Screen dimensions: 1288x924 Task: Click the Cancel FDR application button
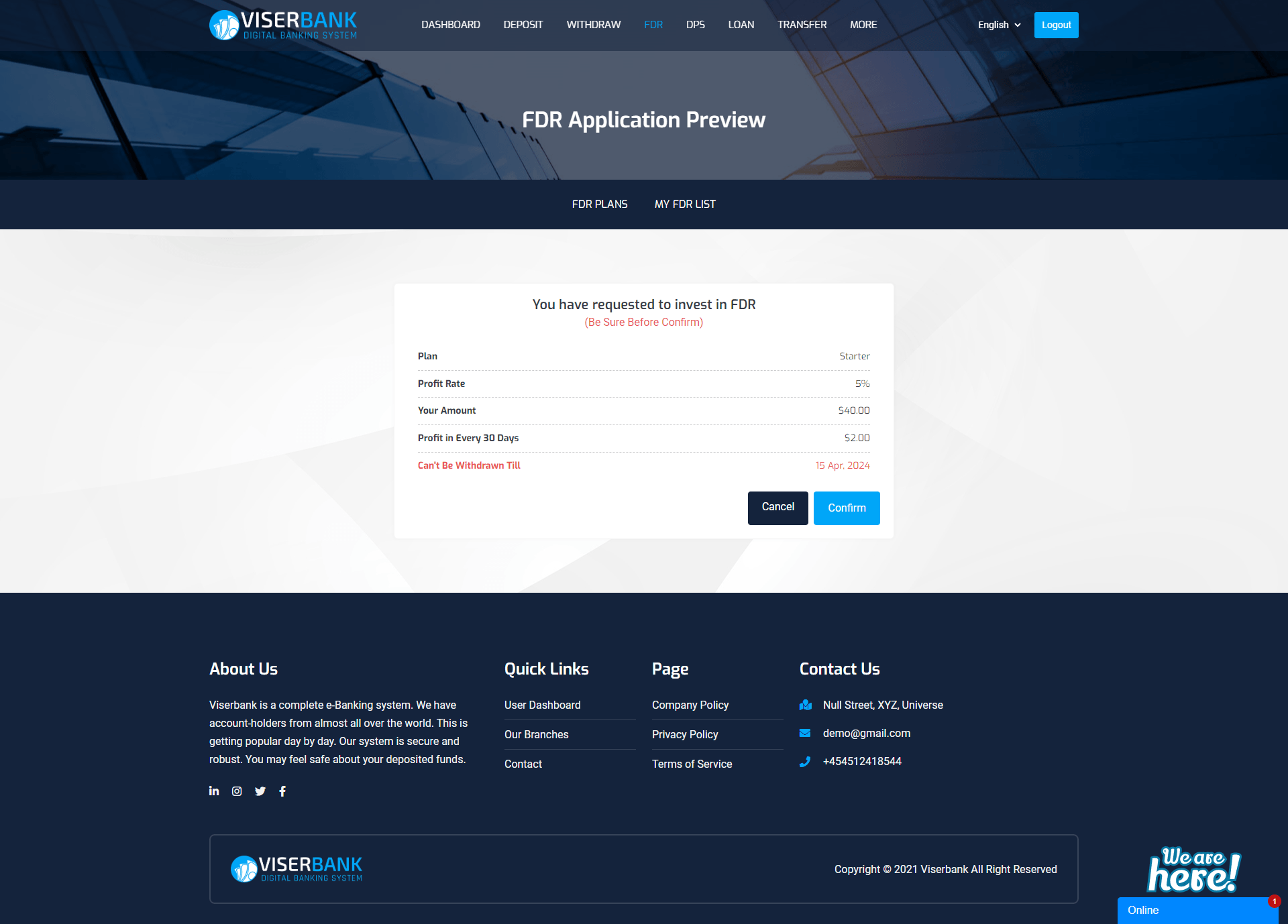(x=778, y=507)
